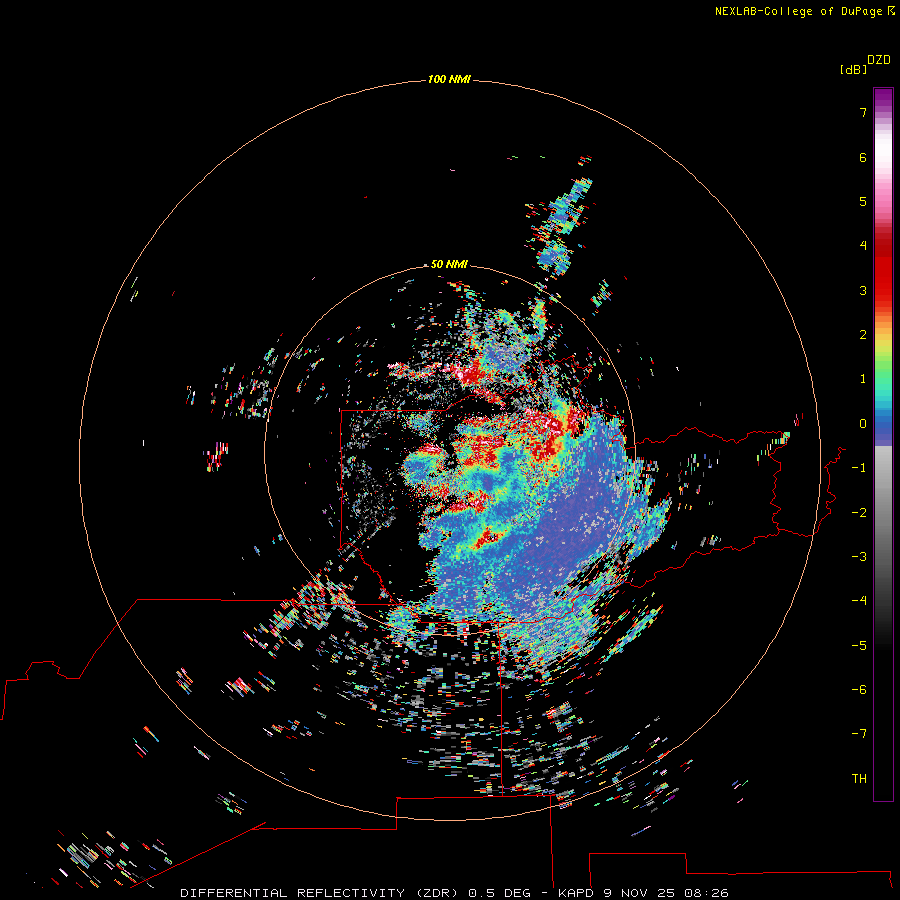Click the -3 value on color scale
The image size is (900, 900).
859,557
